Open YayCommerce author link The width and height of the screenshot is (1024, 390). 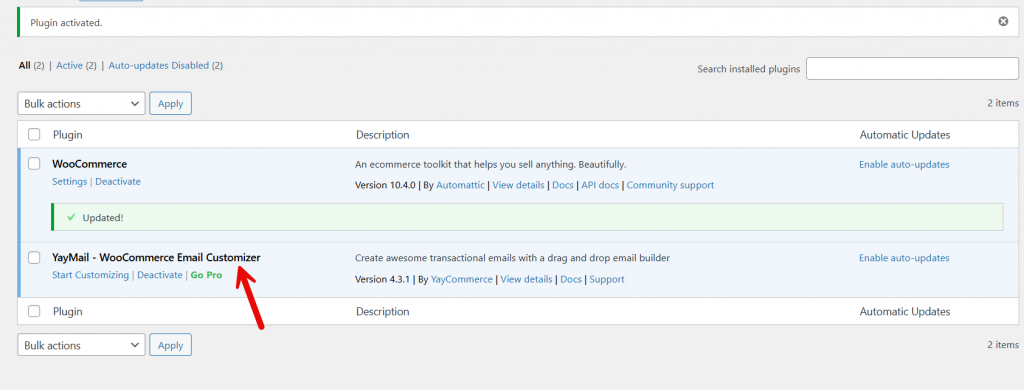point(462,279)
